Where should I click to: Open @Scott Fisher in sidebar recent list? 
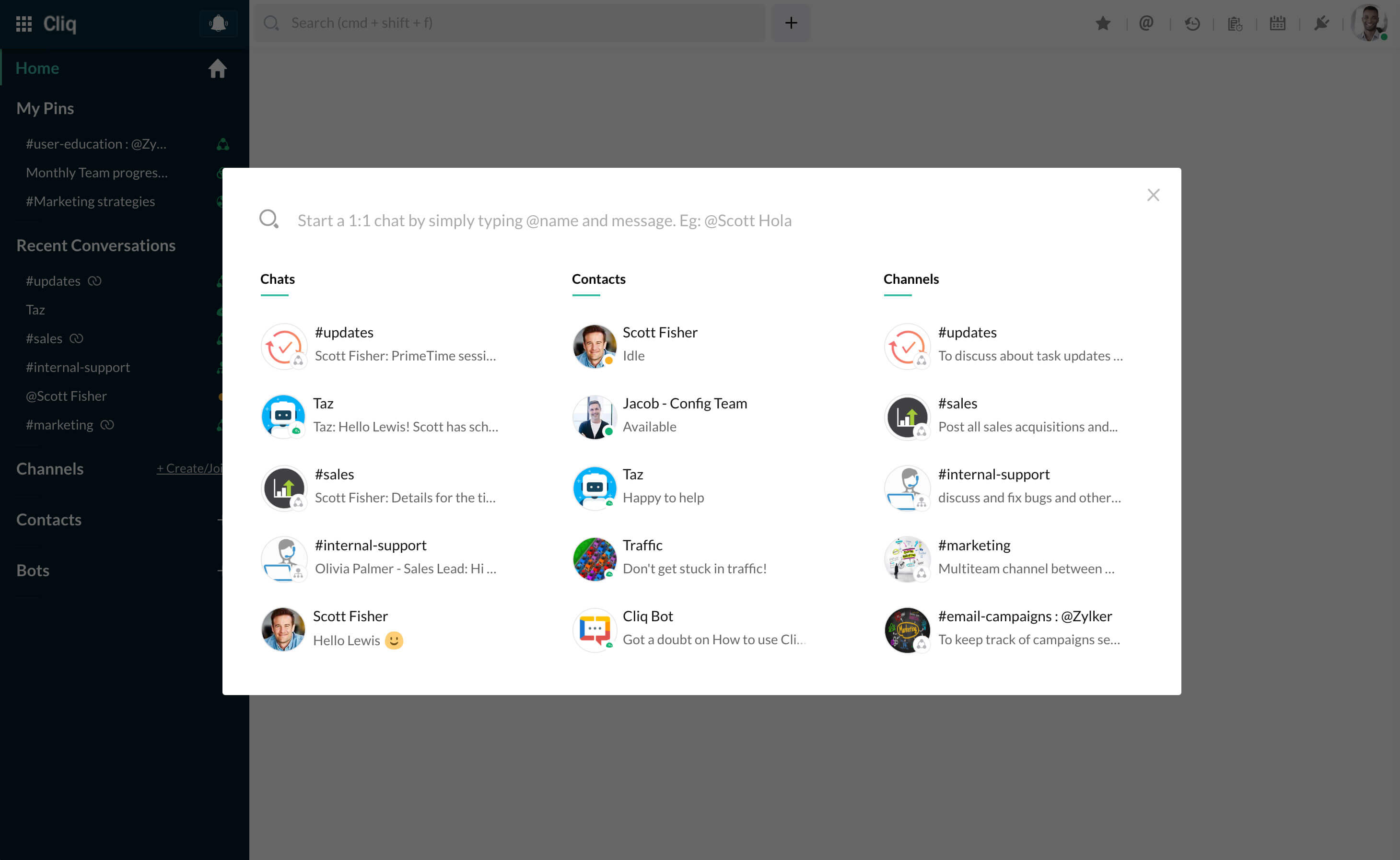click(x=66, y=396)
